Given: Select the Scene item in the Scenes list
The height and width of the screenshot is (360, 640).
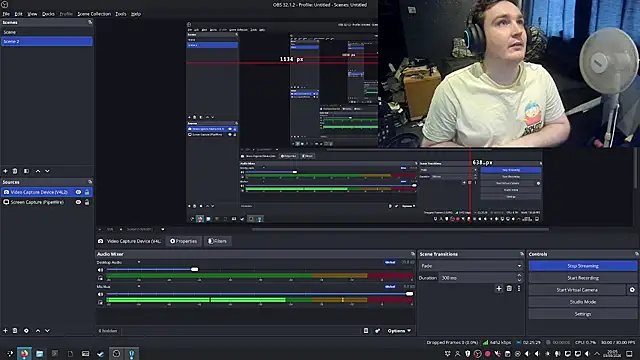Looking at the screenshot, I should pyautogui.click(x=47, y=32).
